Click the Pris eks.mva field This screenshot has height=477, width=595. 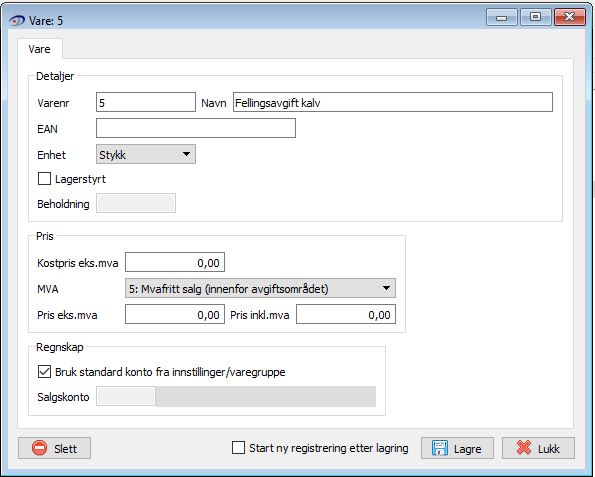pyautogui.click(x=175, y=314)
